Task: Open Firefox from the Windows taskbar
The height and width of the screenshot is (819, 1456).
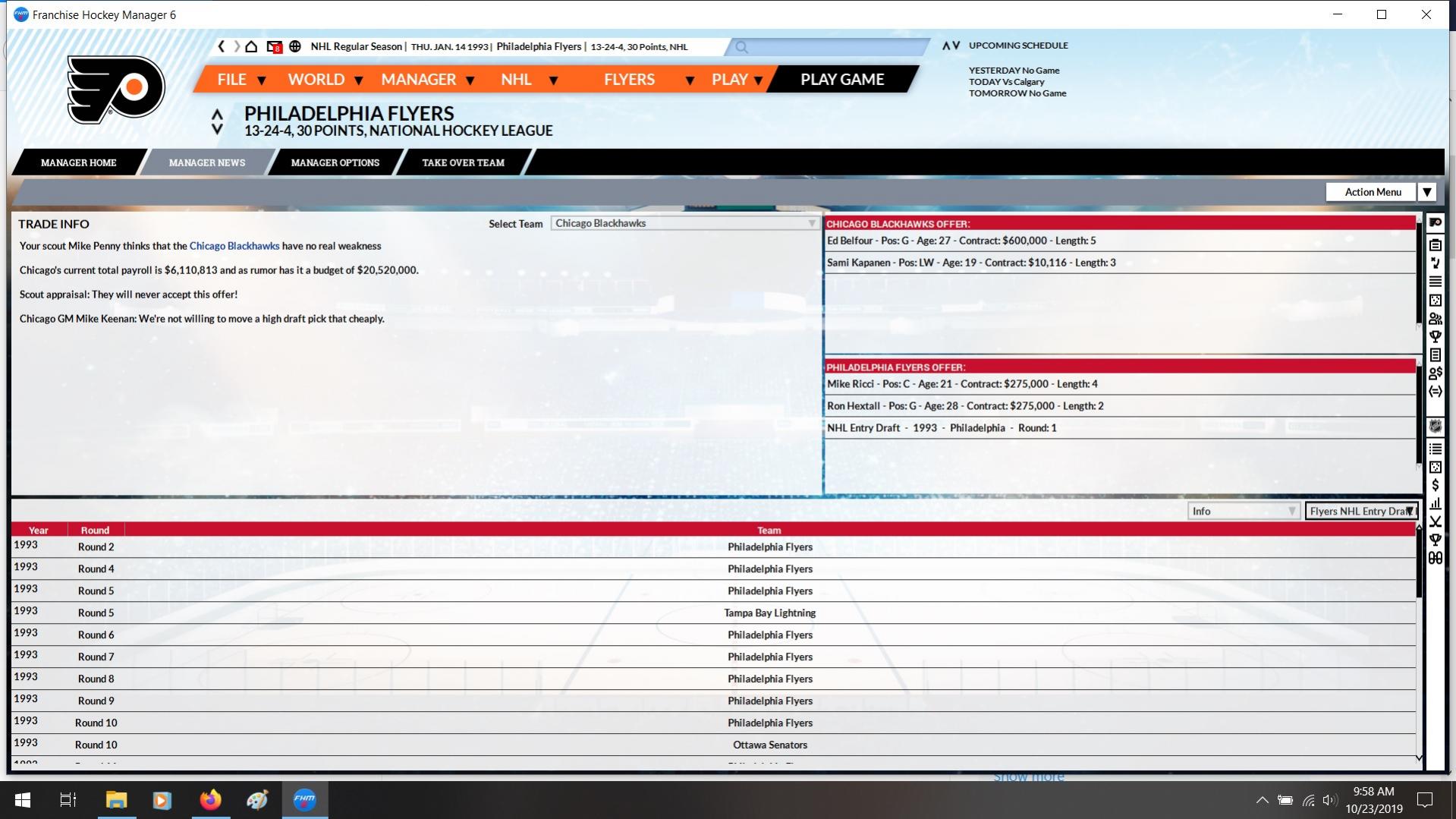Action: [x=210, y=800]
